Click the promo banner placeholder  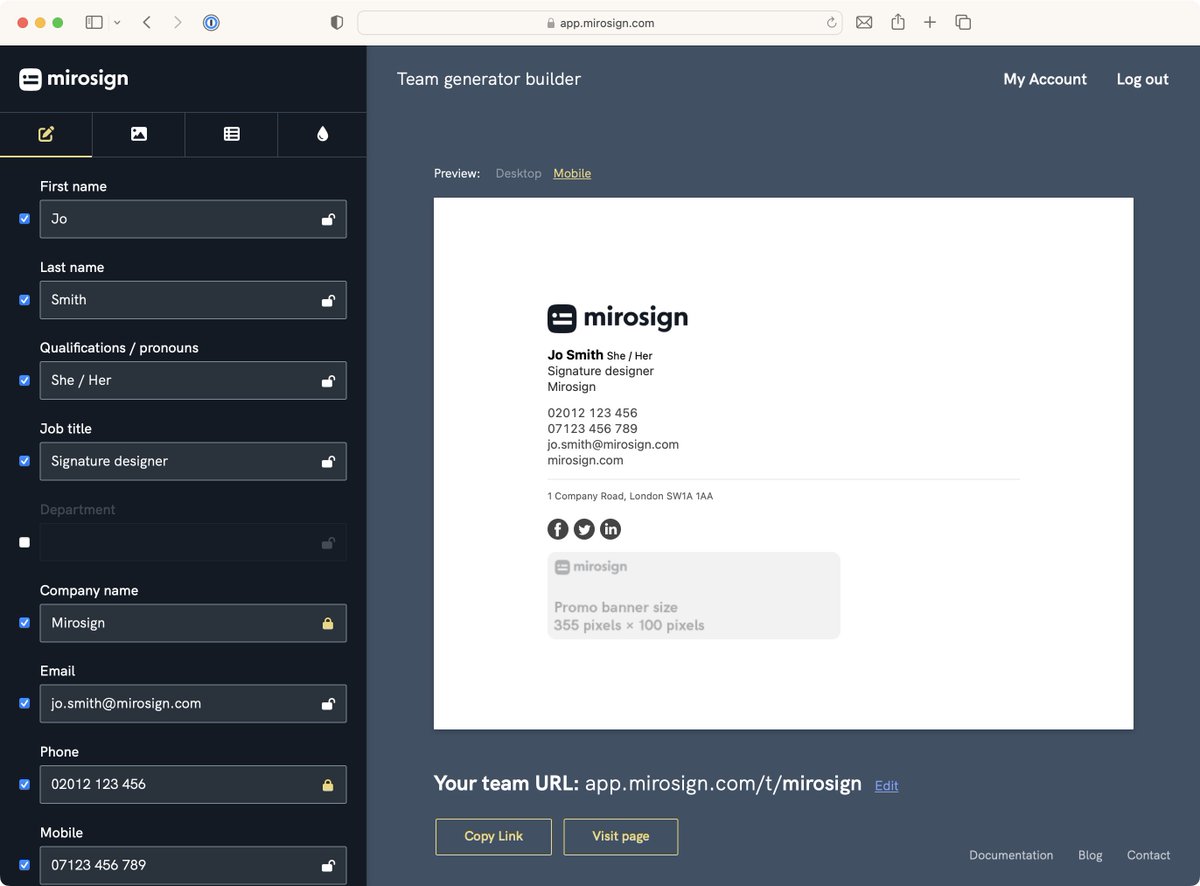pyautogui.click(x=693, y=595)
